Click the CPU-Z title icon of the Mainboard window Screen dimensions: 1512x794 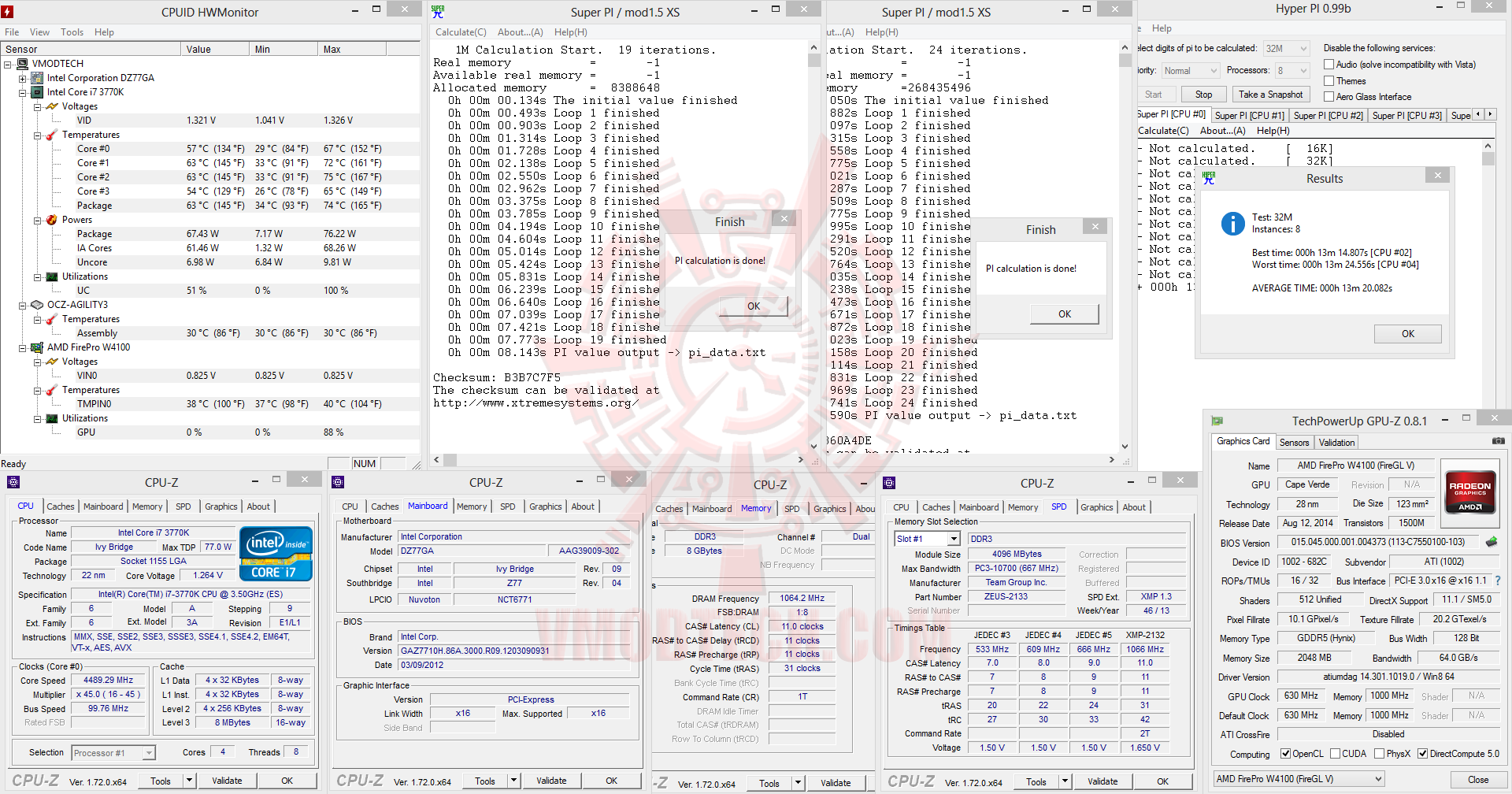tap(338, 482)
